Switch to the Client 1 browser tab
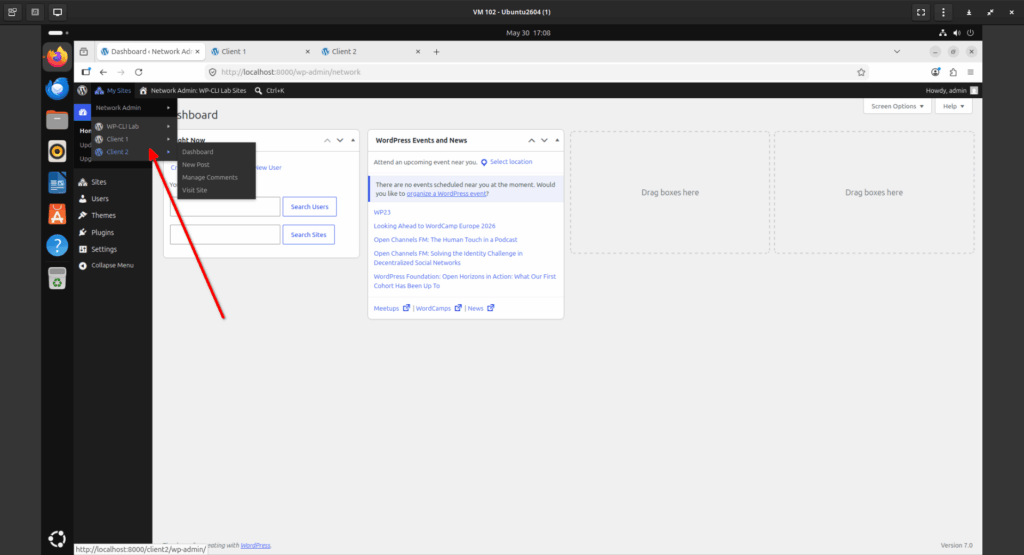This screenshot has height=555, width=1024. 261,52
